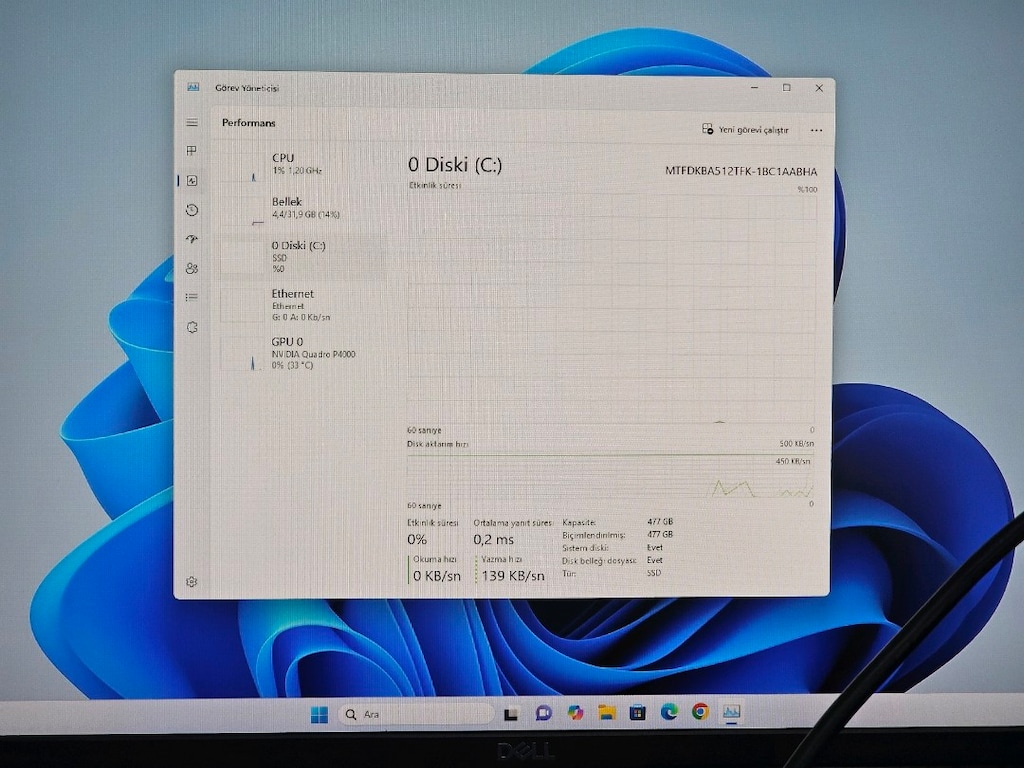Open the Details list icon in sidebar
The image size is (1024, 768).
point(191,298)
